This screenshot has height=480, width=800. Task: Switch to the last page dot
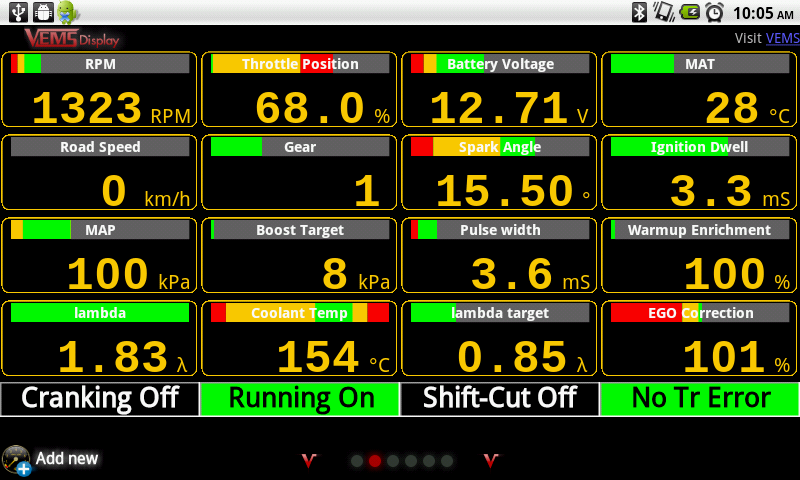(x=447, y=461)
